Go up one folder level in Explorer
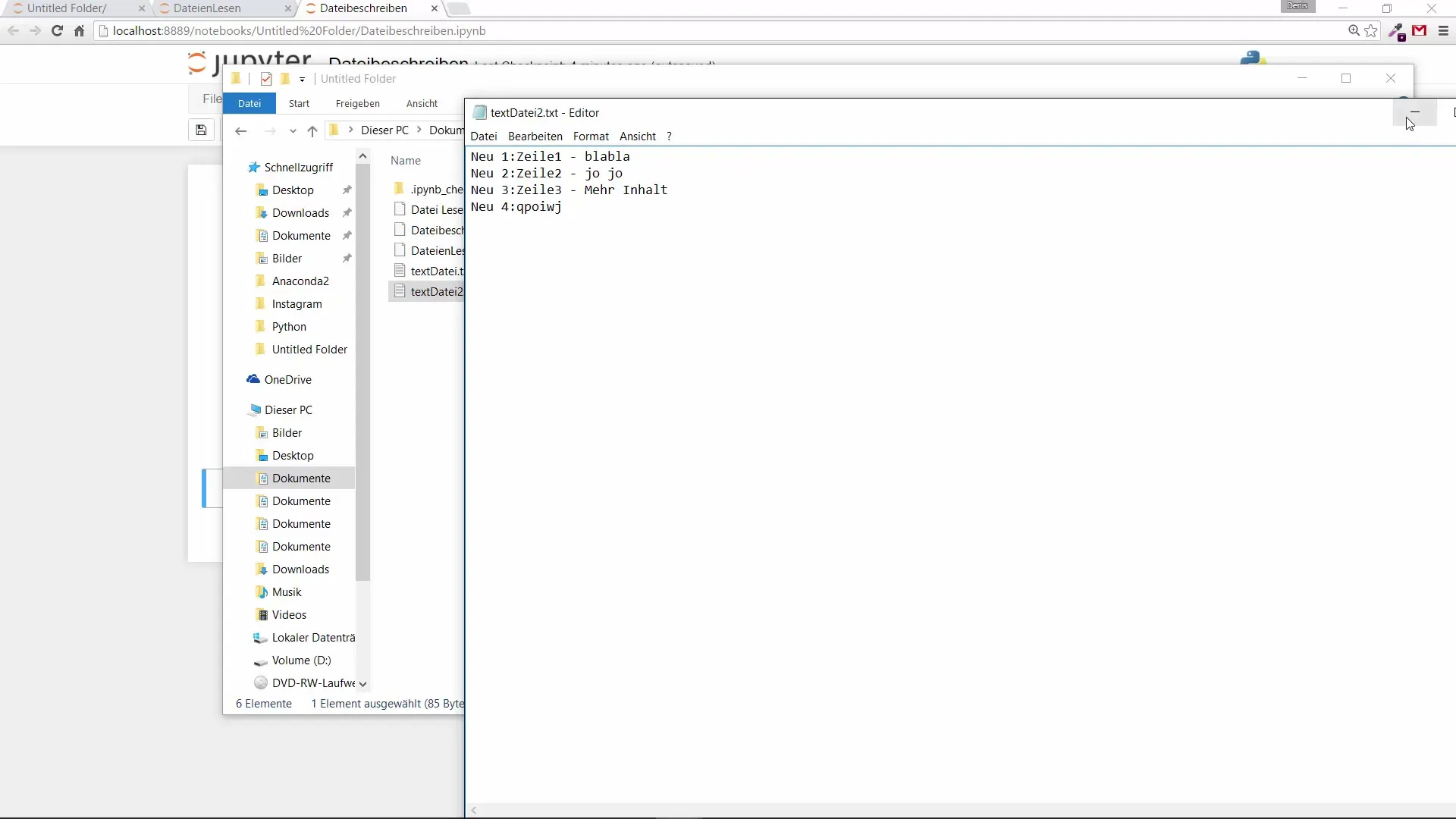Image resolution: width=1456 pixels, height=819 pixels. (x=312, y=131)
